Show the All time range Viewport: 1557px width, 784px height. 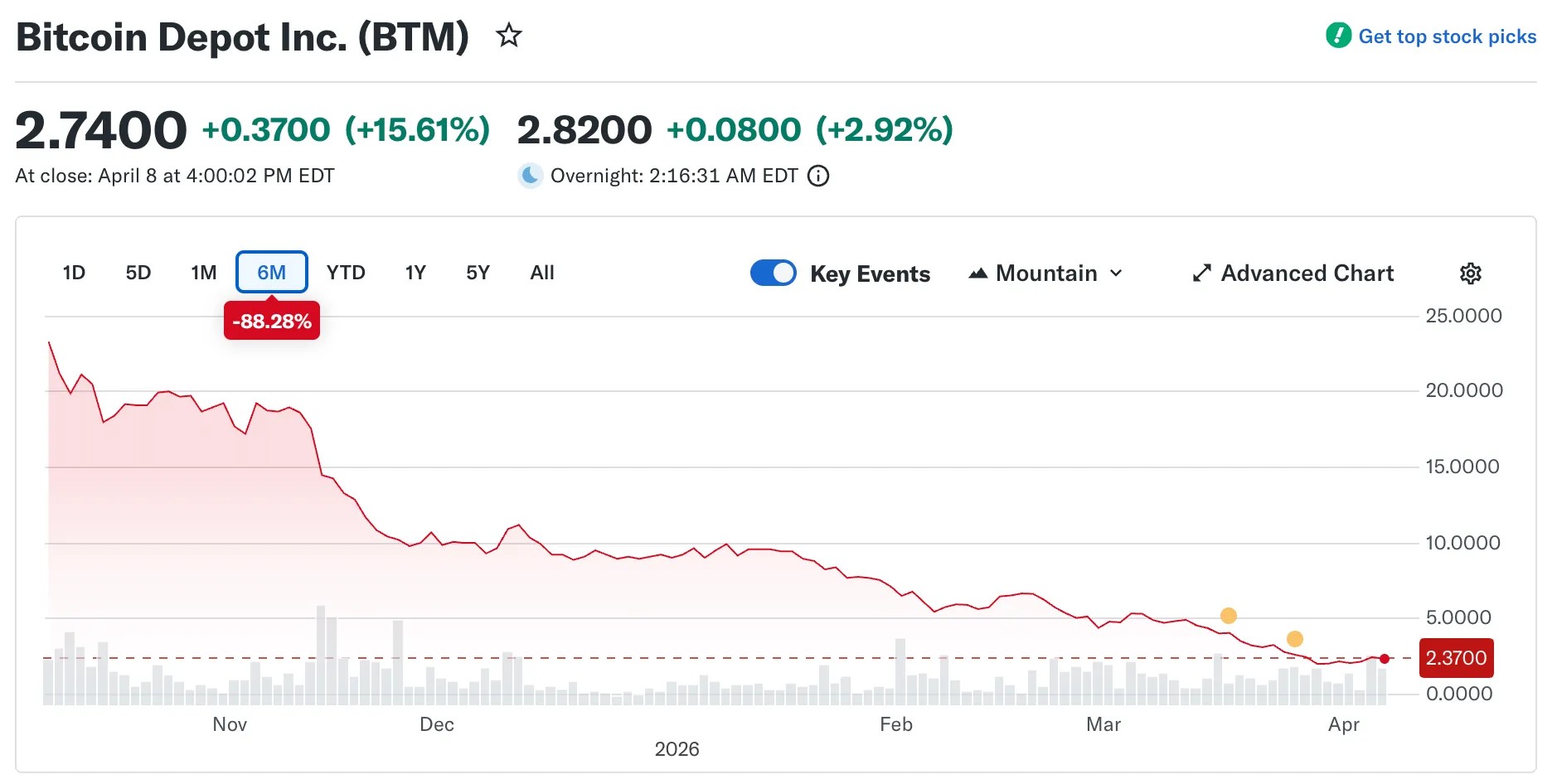click(542, 273)
